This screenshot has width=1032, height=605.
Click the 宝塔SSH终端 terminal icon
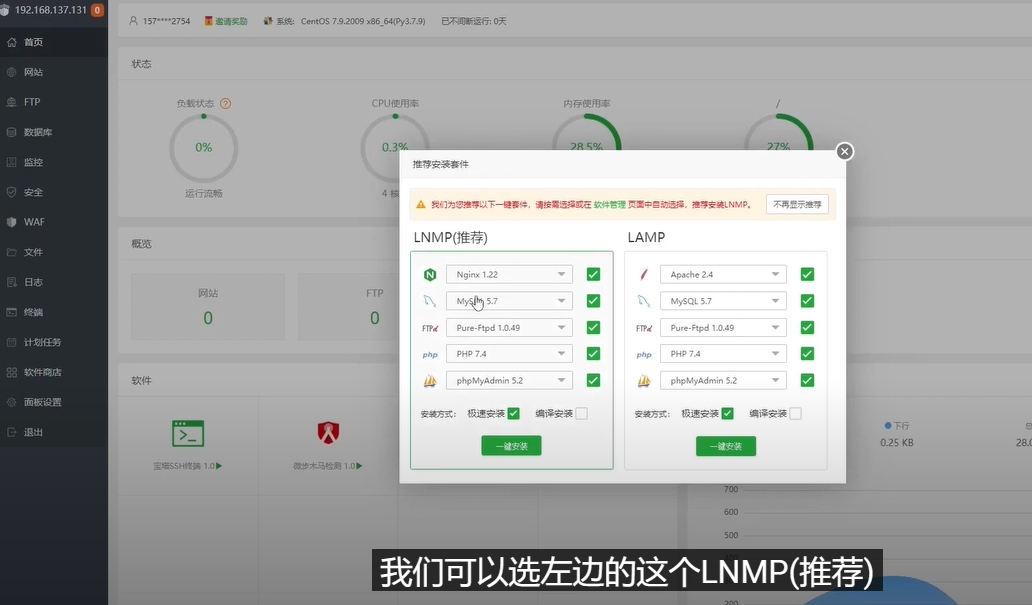point(188,433)
